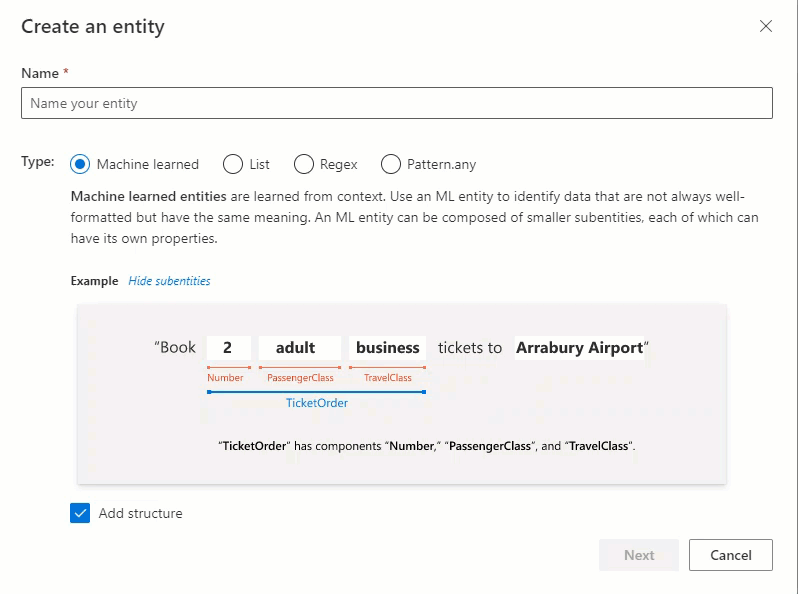Click the PassengerClass subentity label
Image resolution: width=798 pixels, height=594 pixels.
tap(300, 378)
